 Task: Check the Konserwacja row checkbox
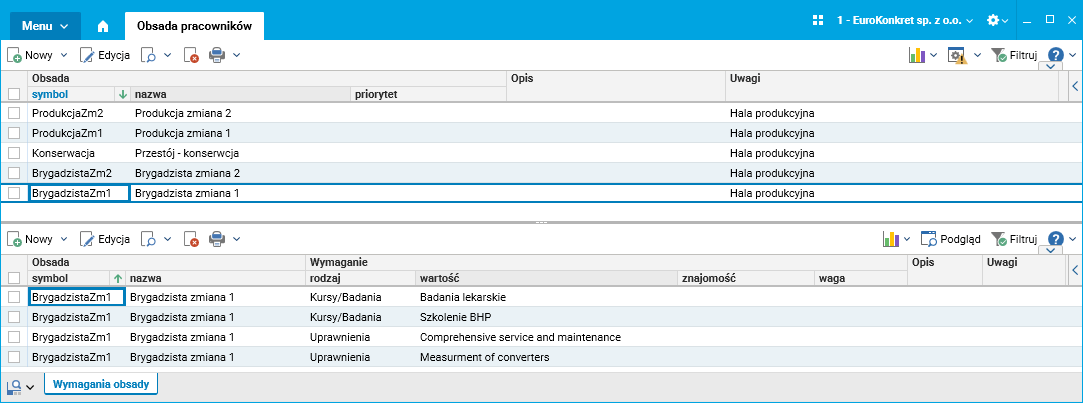[x=14, y=153]
